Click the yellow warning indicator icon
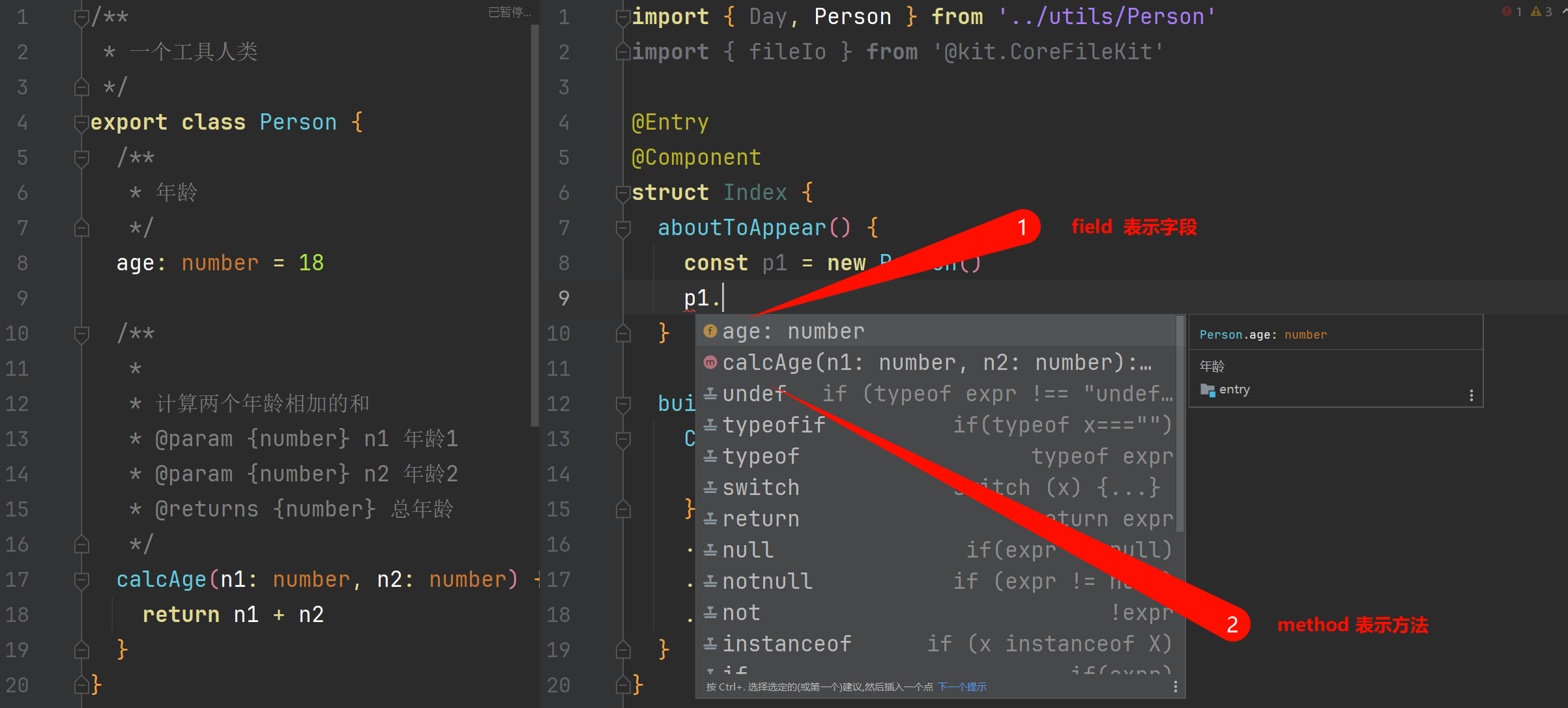 [1536, 11]
